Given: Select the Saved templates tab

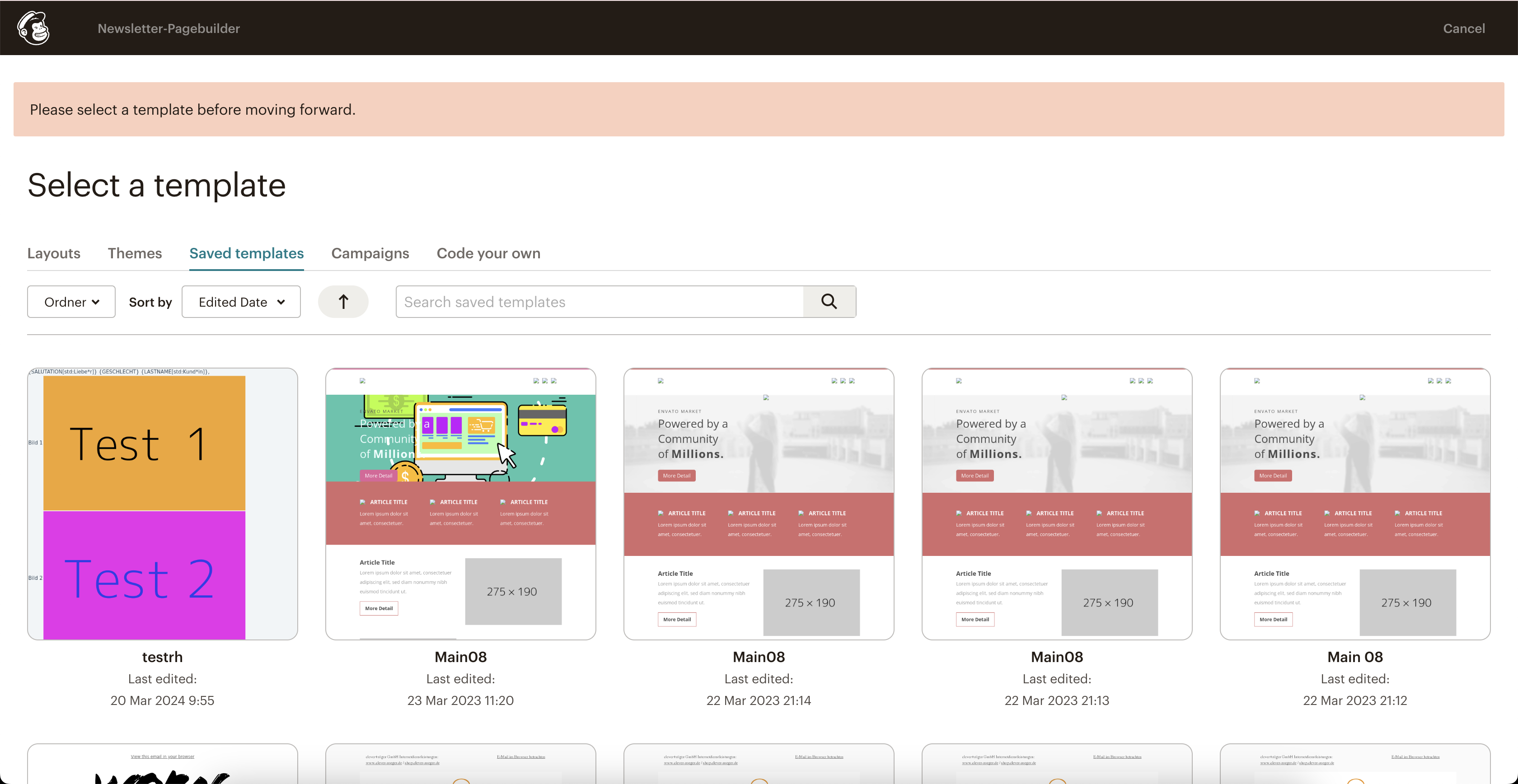Looking at the screenshot, I should pos(246,253).
